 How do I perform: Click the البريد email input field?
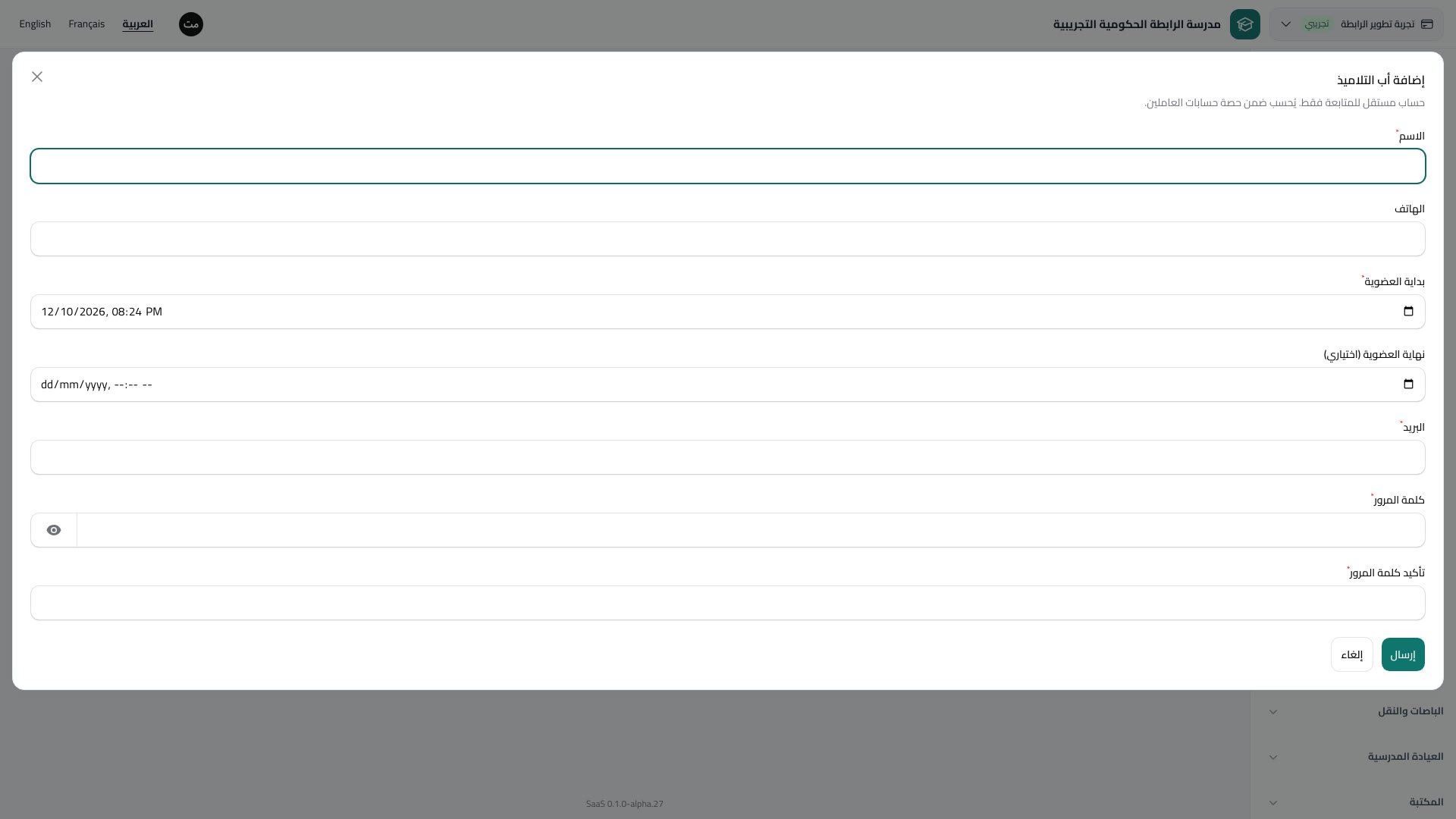pos(728,457)
